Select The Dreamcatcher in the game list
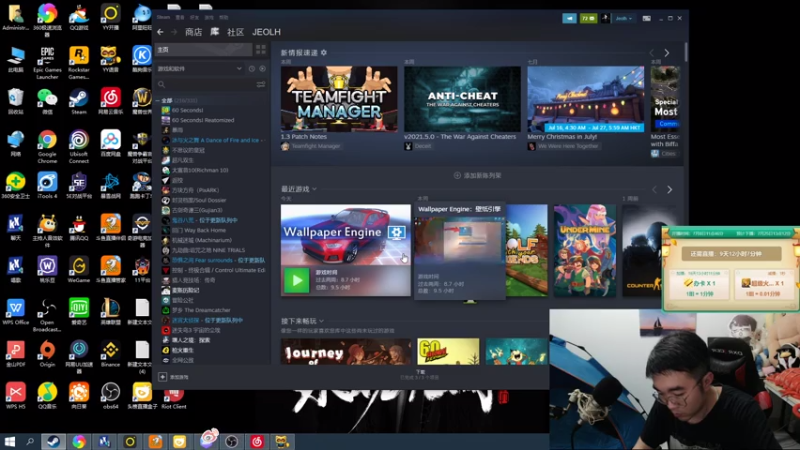800x450 pixels. pyautogui.click(x=196, y=310)
